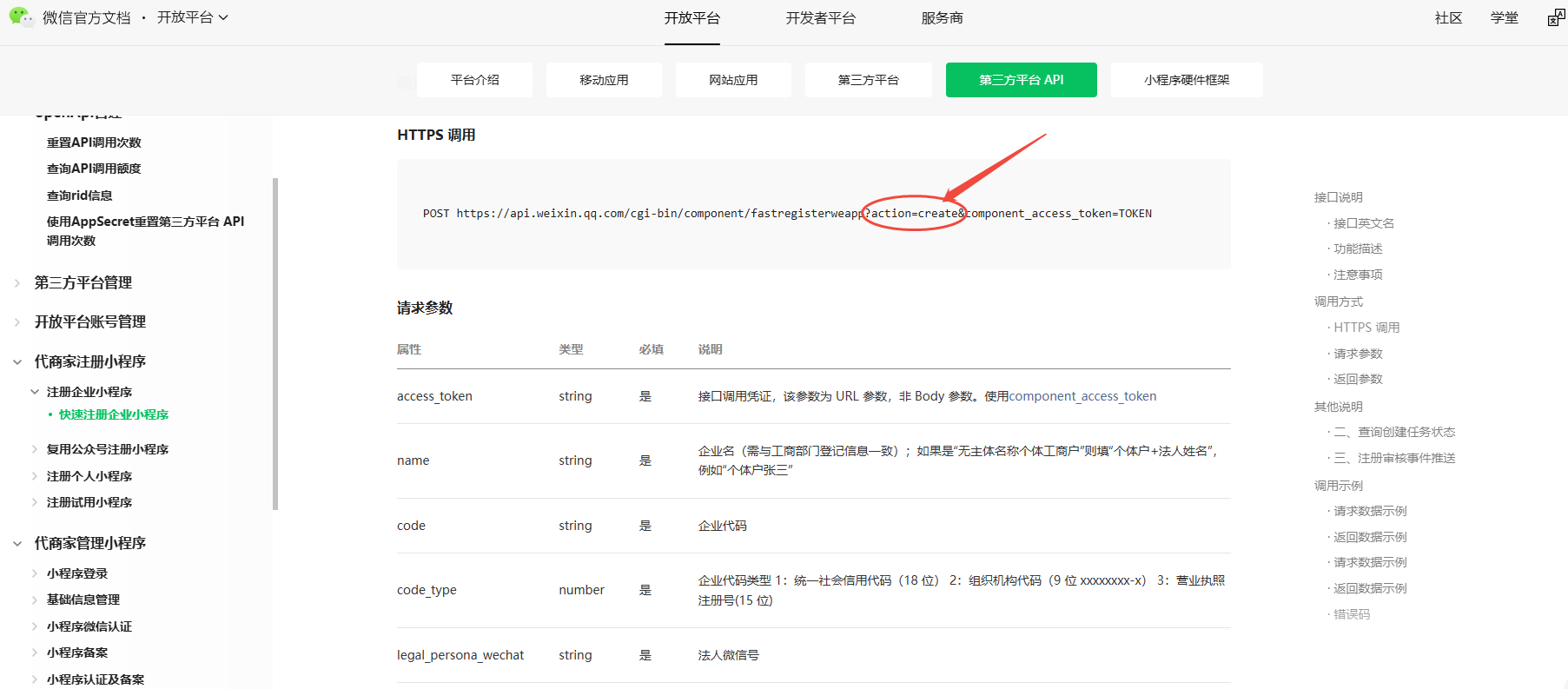Open the 小程序硬件框架 tab
The width and height of the screenshot is (1568, 689).
[x=1187, y=80]
